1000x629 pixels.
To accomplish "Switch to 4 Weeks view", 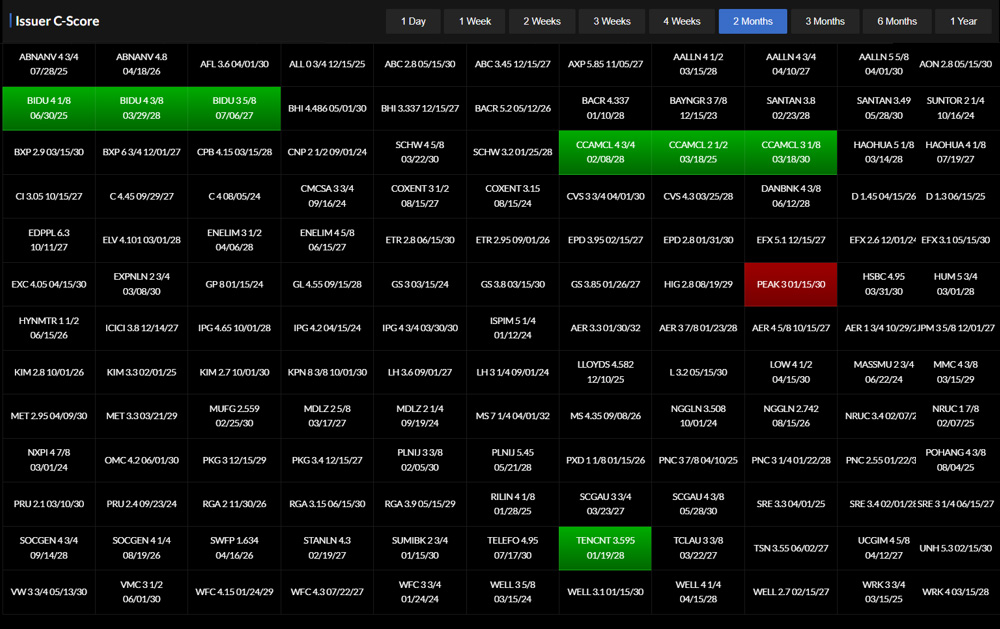I will tap(682, 21).
